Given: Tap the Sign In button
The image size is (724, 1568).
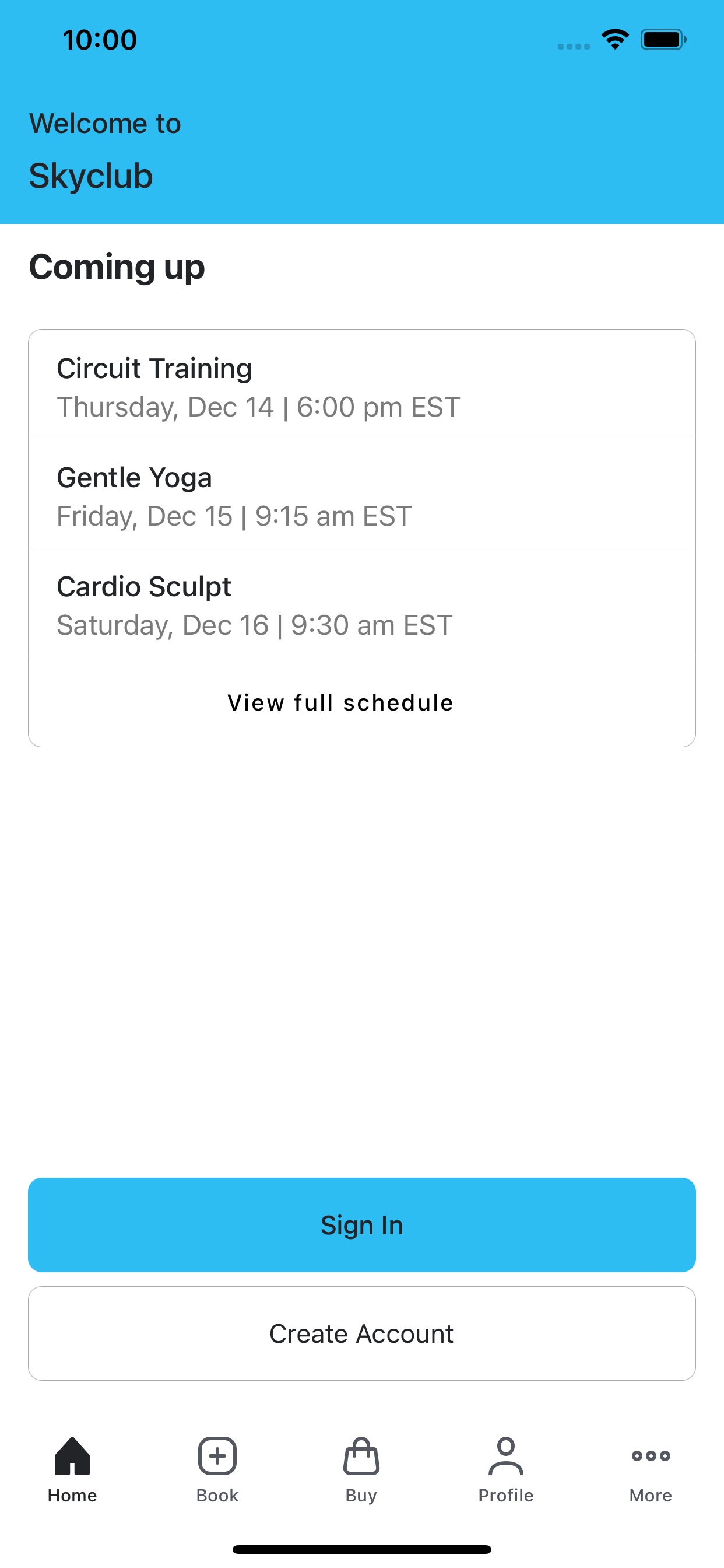Looking at the screenshot, I should (362, 1224).
